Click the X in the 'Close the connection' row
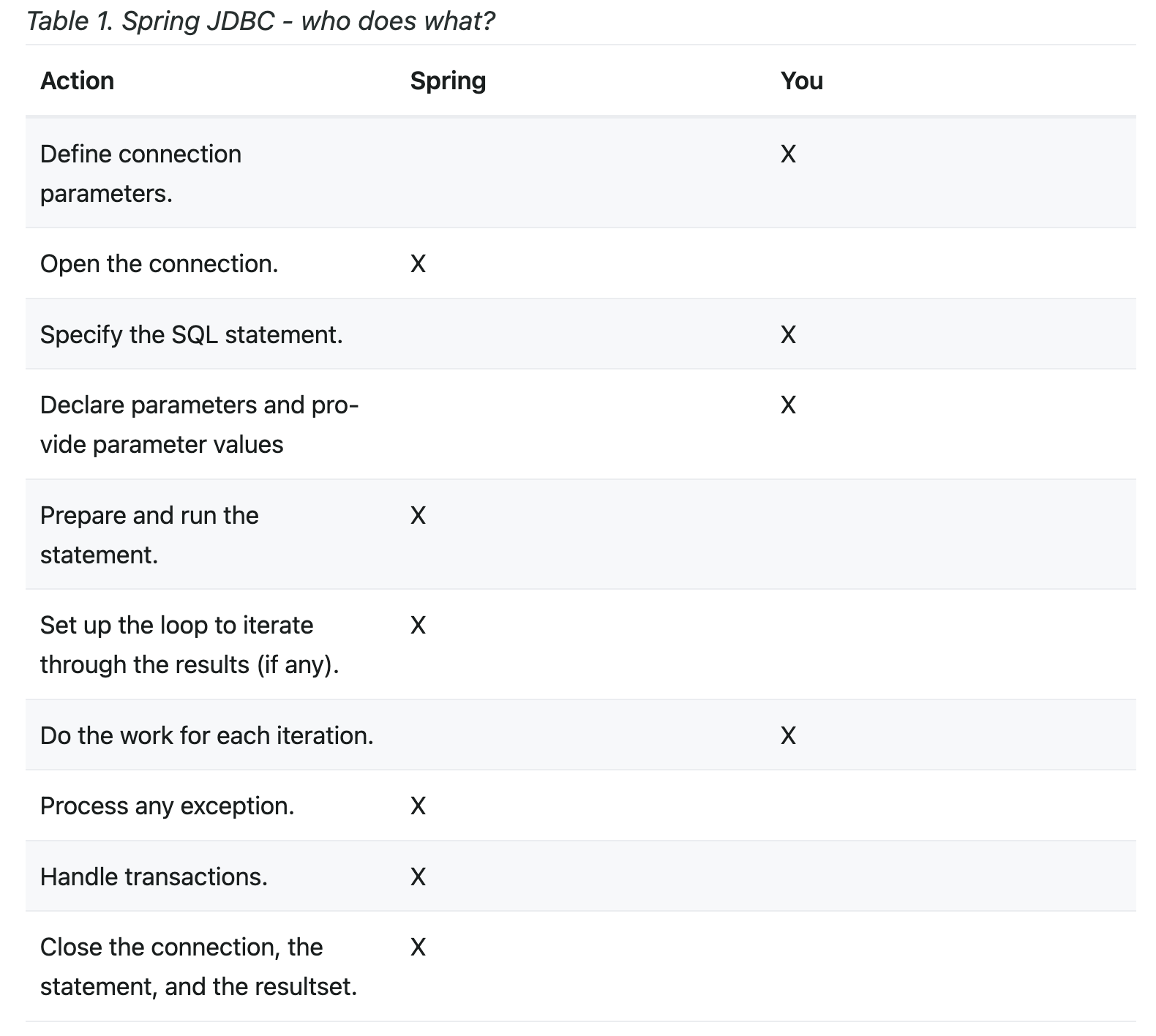This screenshot has width=1156, height=1036. 418,947
